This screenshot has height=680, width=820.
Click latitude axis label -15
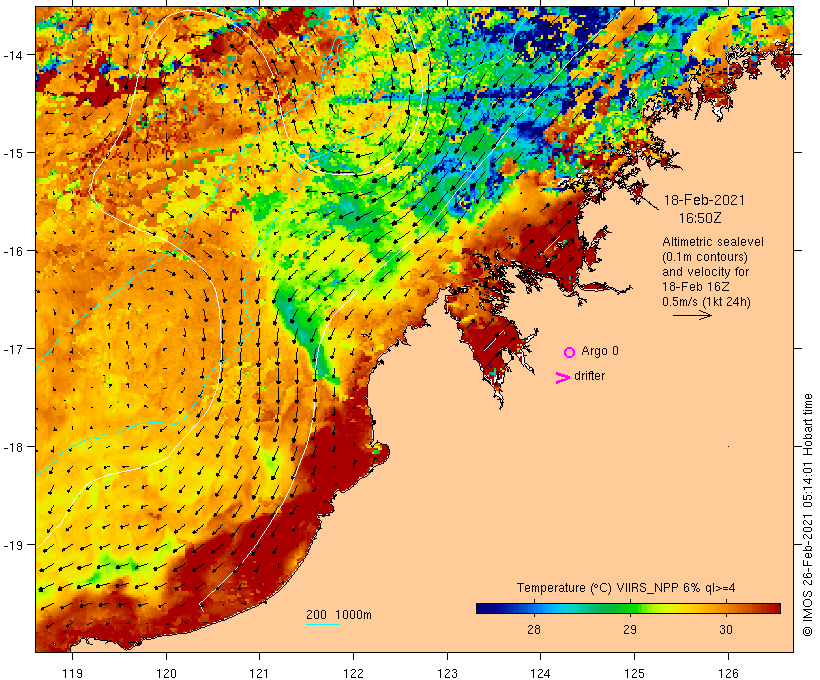point(12,153)
